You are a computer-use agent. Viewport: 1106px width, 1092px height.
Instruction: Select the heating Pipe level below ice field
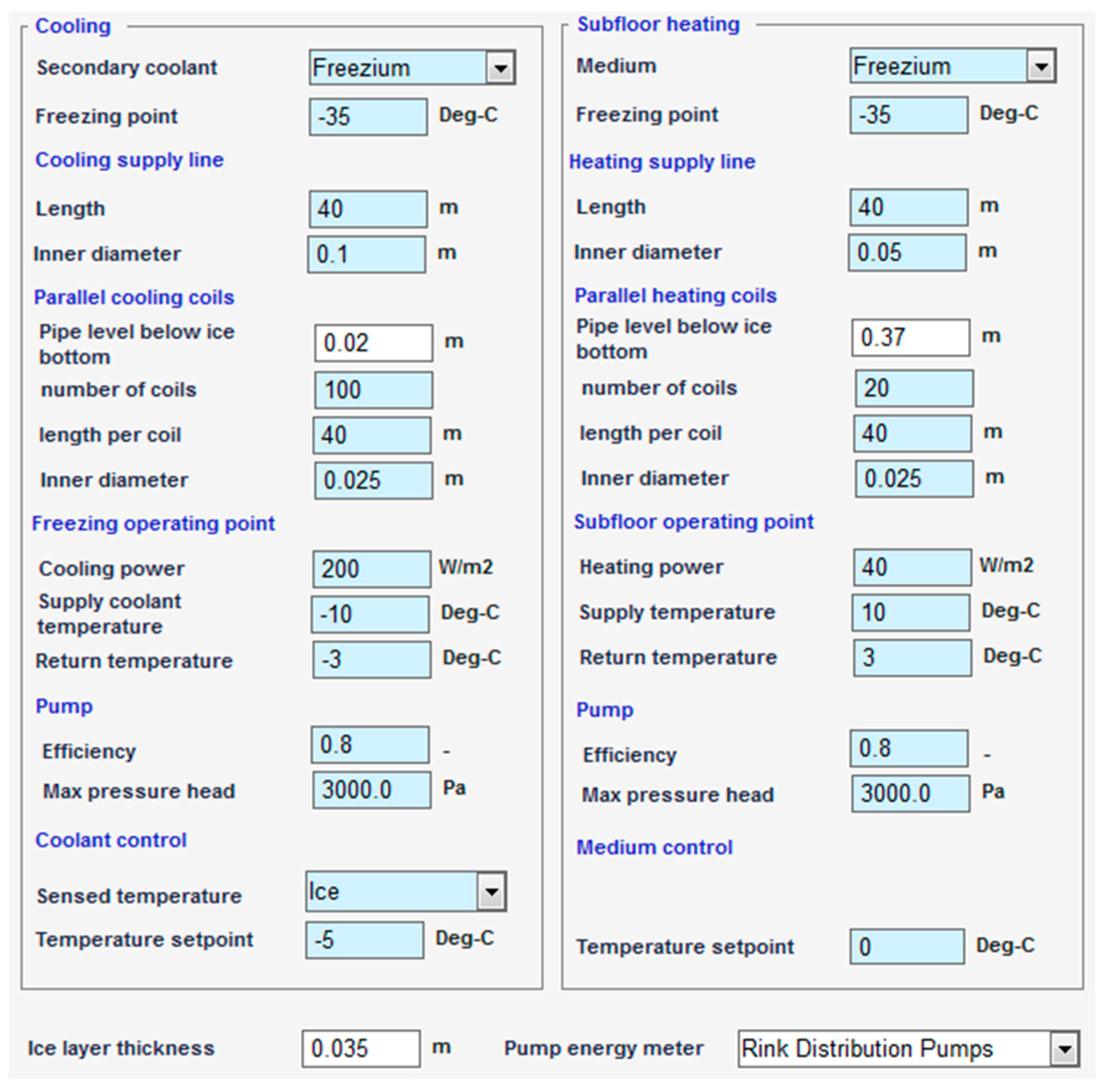910,338
